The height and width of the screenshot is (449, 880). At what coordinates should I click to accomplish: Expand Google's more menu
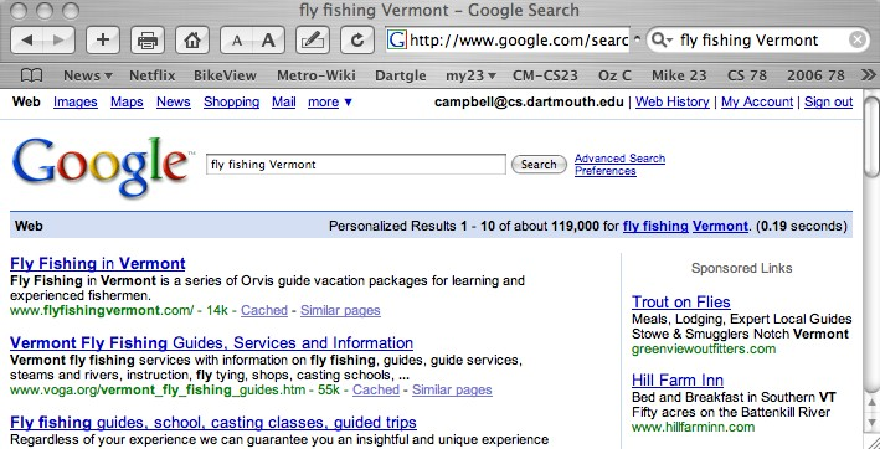pos(329,102)
